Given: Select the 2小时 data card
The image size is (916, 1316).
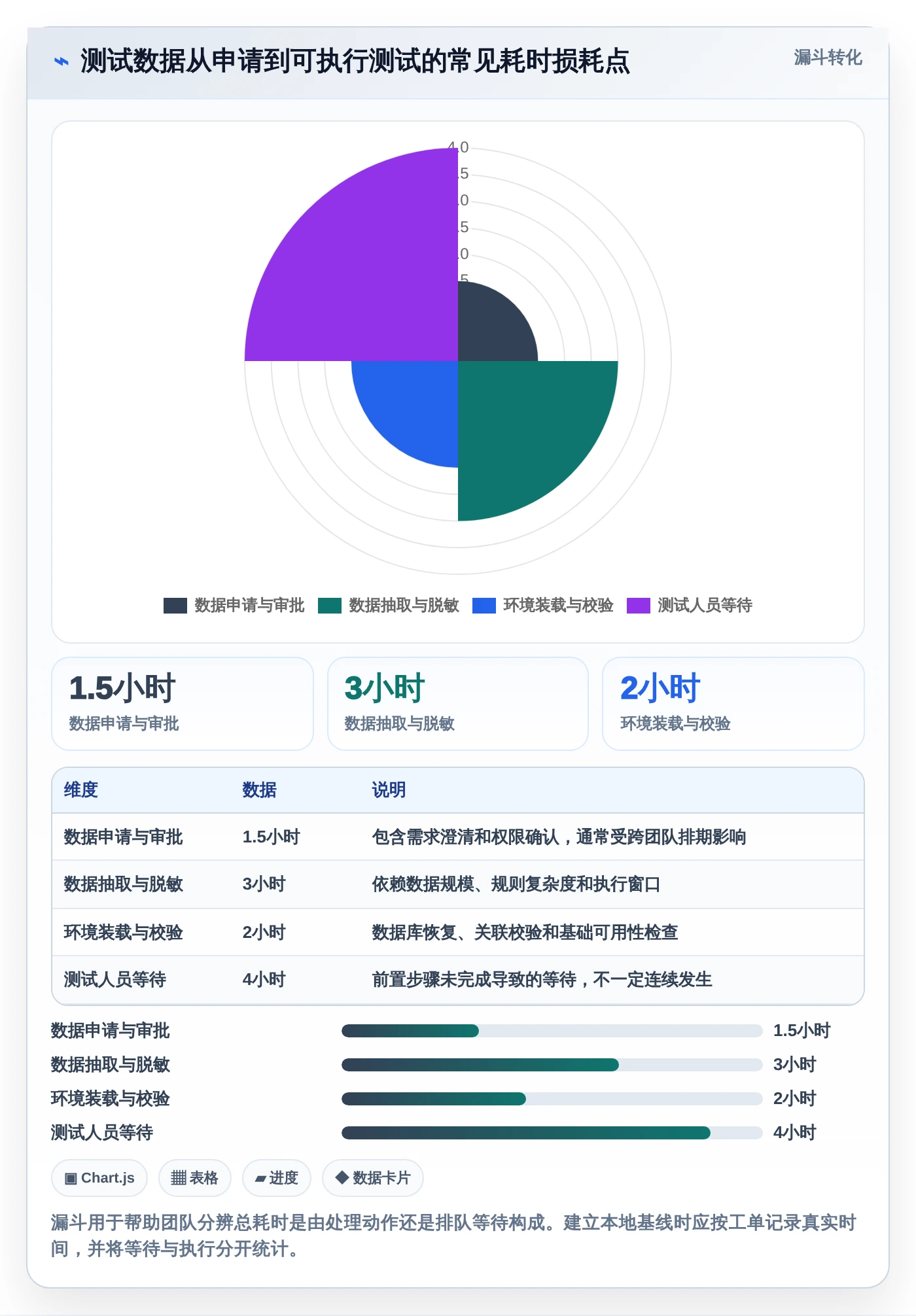Looking at the screenshot, I should click(x=733, y=704).
